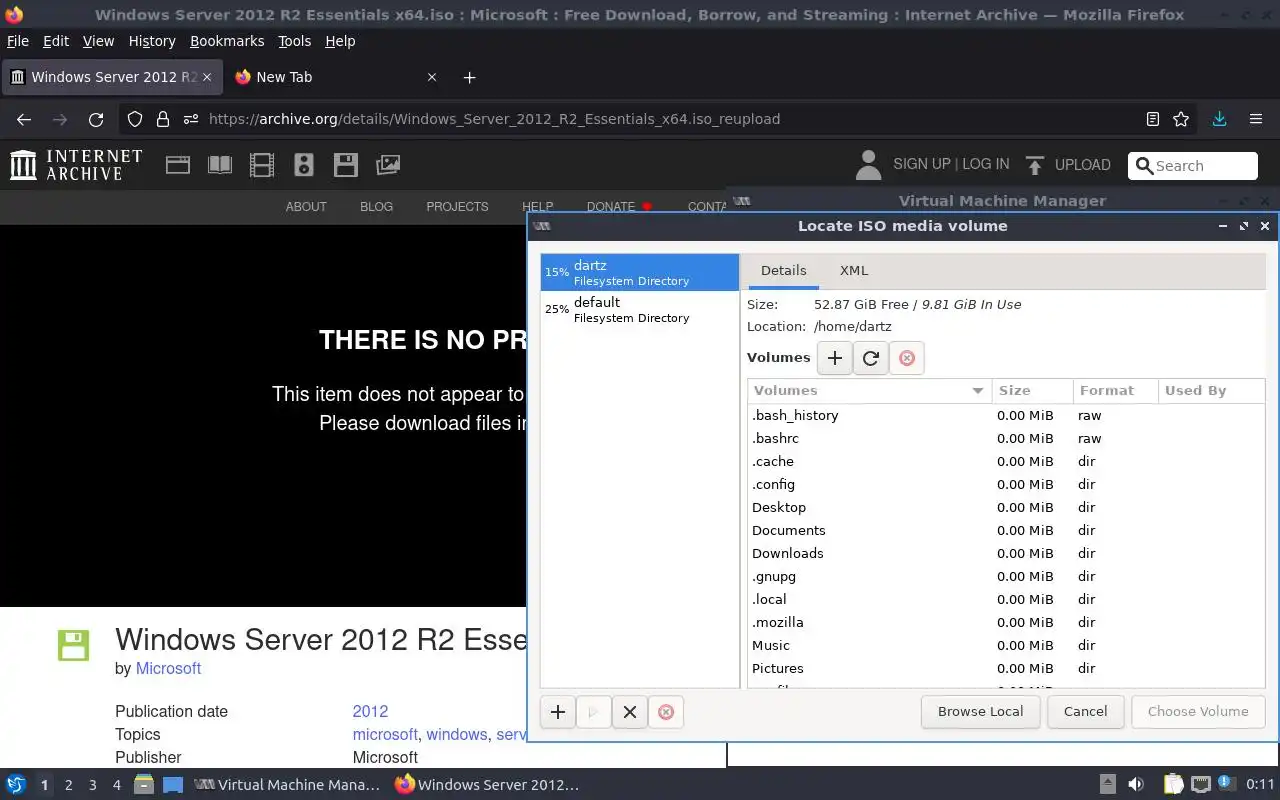Select .bash_history volume row
The width and height of the screenshot is (1280, 800).
point(1006,416)
